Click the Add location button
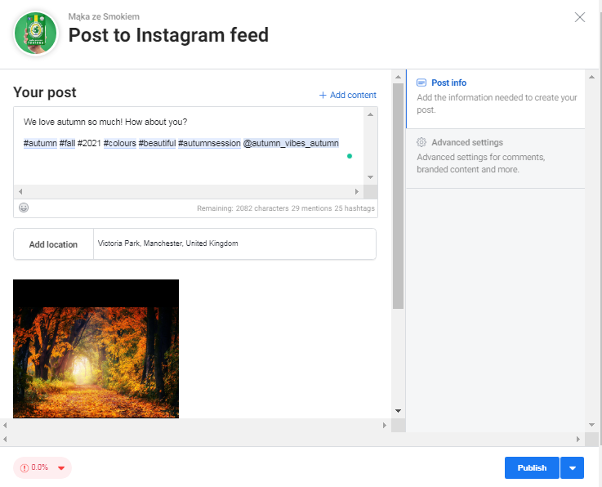Screen dimensions: 602x487 tap(53, 244)
